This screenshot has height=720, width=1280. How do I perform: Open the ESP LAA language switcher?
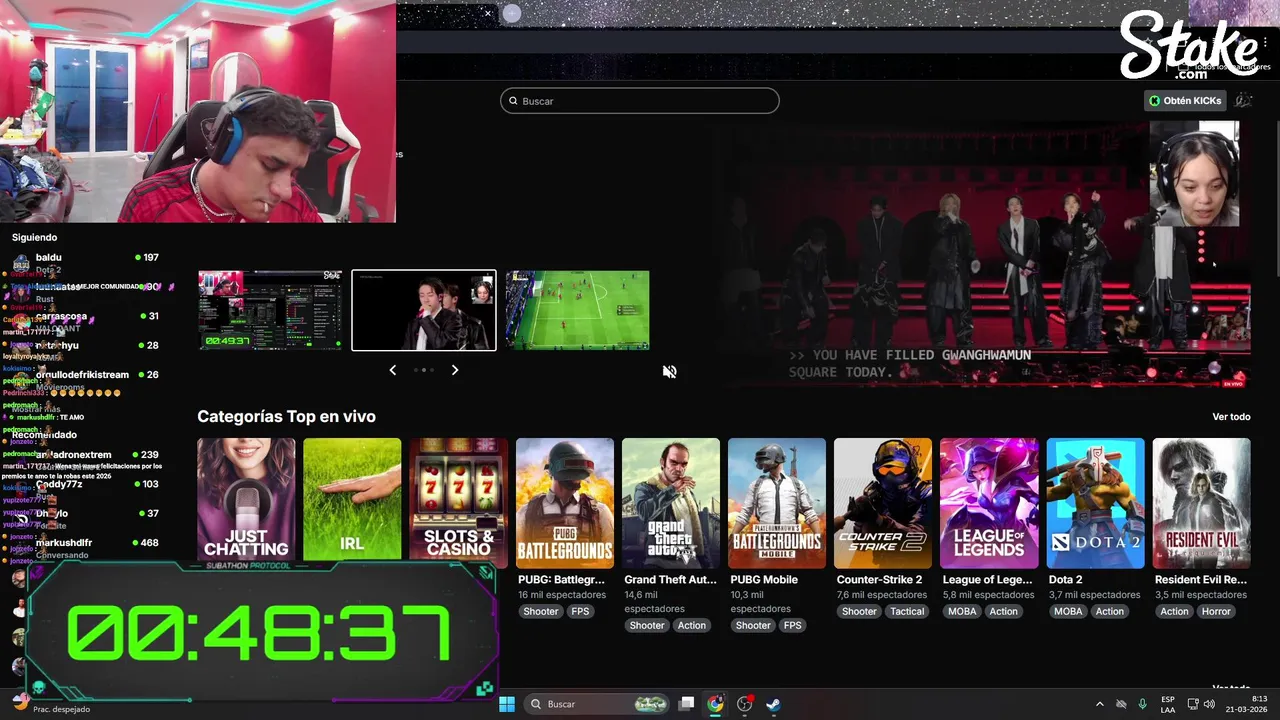coord(1168,704)
